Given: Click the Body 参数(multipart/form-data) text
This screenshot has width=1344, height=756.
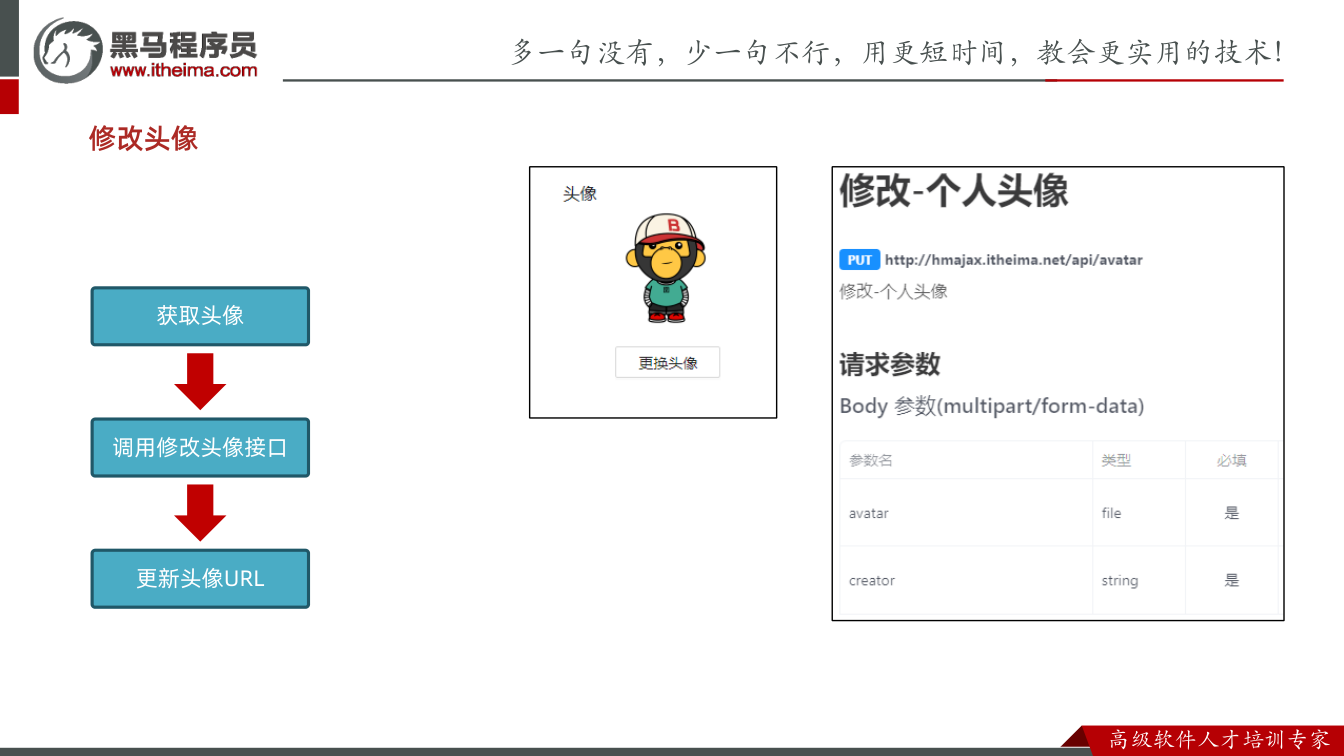Looking at the screenshot, I should 992,406.
